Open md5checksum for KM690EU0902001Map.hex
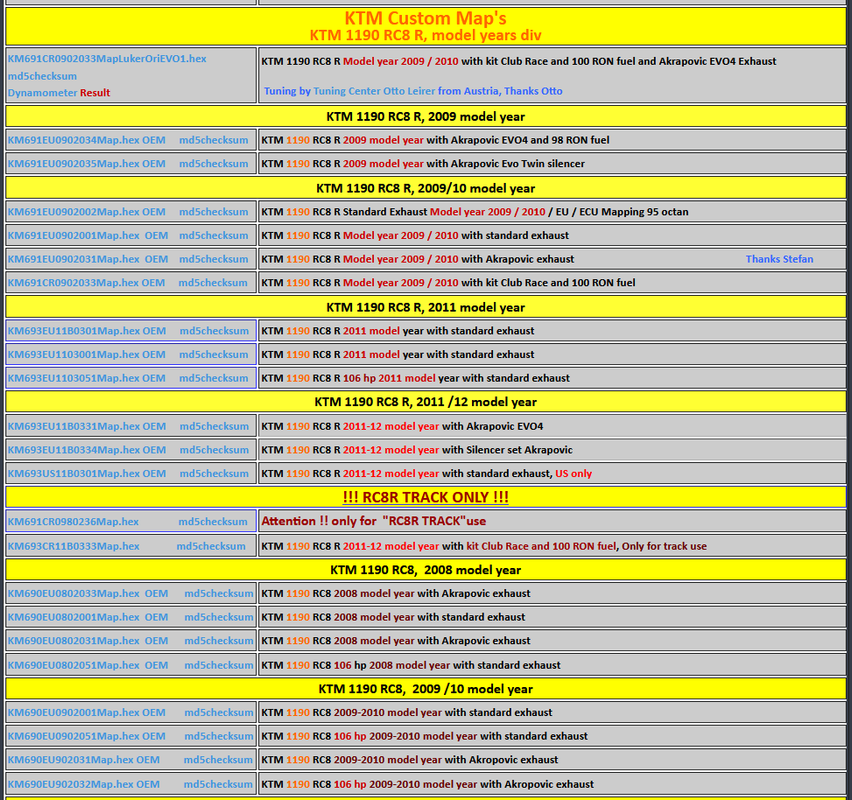 (218, 712)
